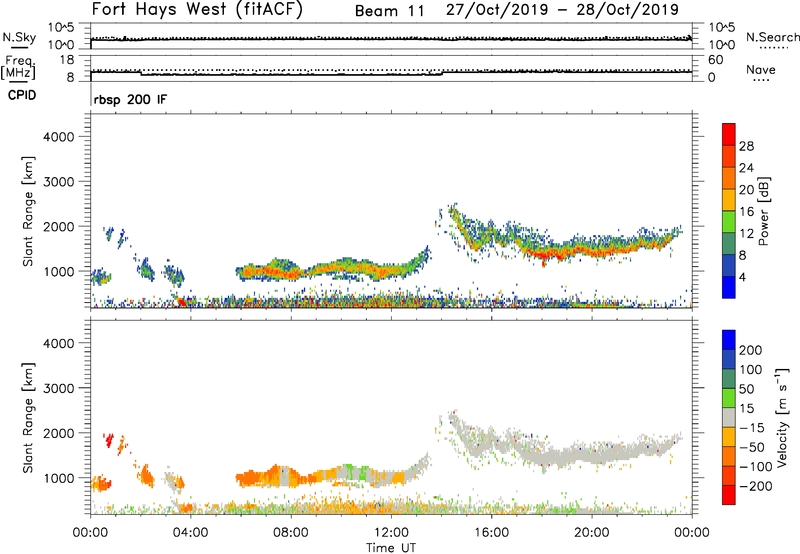Click the 'rbsp 200 IF' CPID text
The image size is (800, 554).
[130, 99]
